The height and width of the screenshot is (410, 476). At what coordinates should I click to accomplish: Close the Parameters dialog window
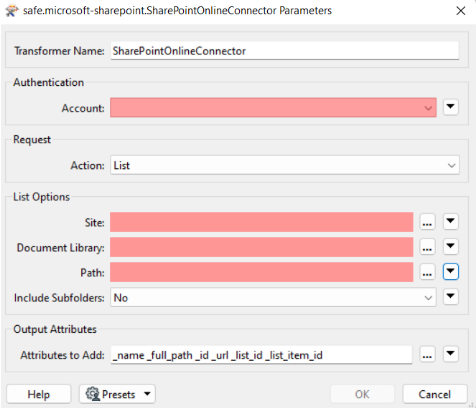pos(461,11)
